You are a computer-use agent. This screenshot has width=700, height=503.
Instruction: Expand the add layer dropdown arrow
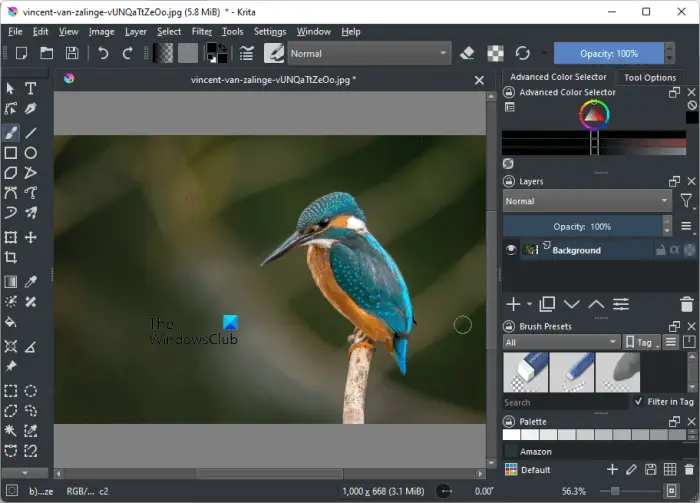pyautogui.click(x=529, y=304)
